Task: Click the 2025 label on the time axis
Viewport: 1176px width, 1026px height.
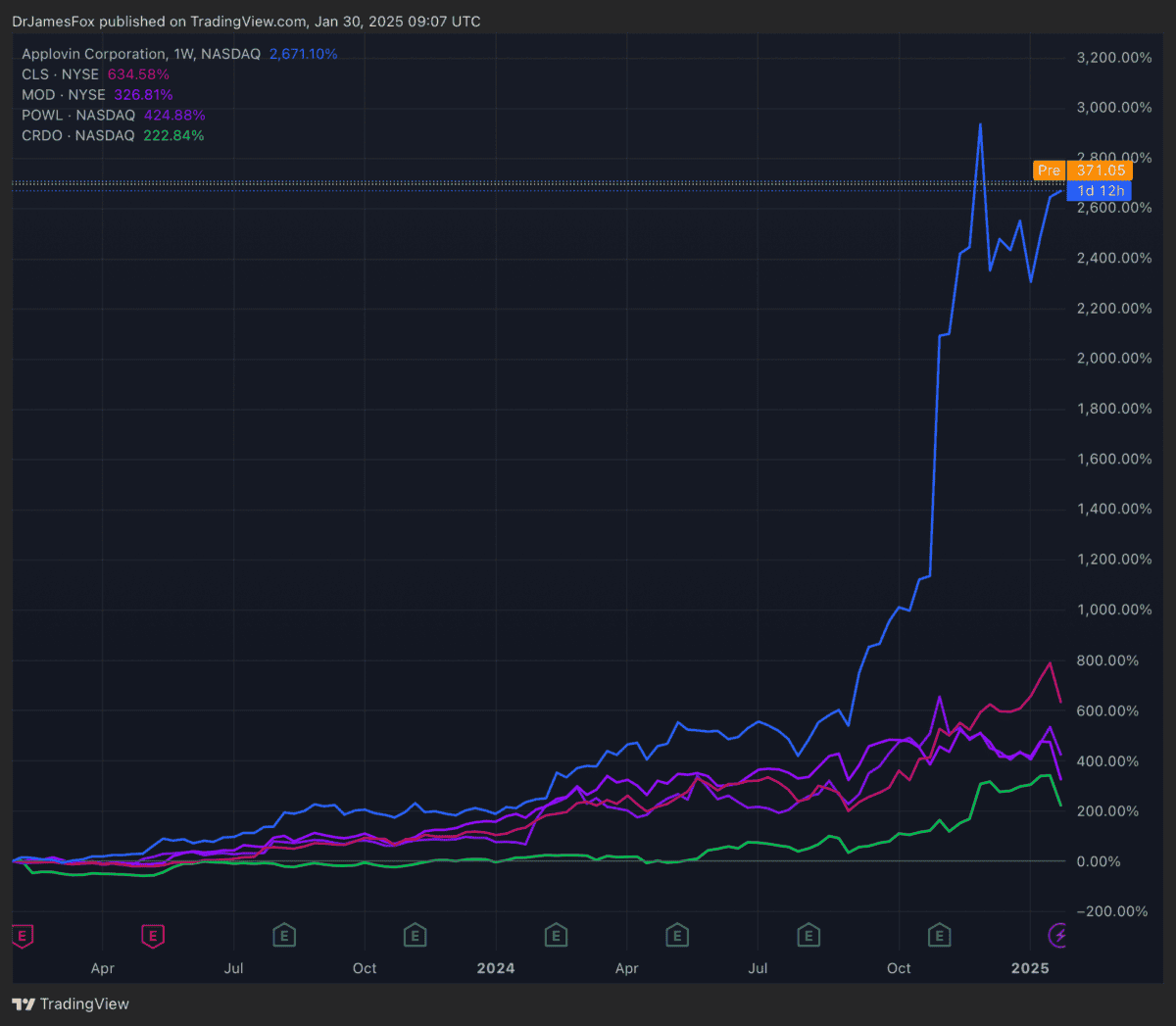Action: point(1030,968)
